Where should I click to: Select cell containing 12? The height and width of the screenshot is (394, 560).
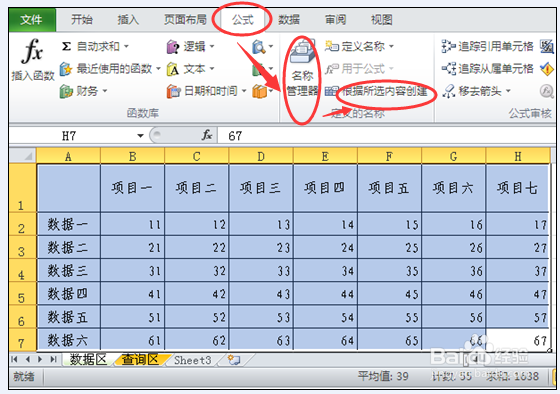coord(197,224)
